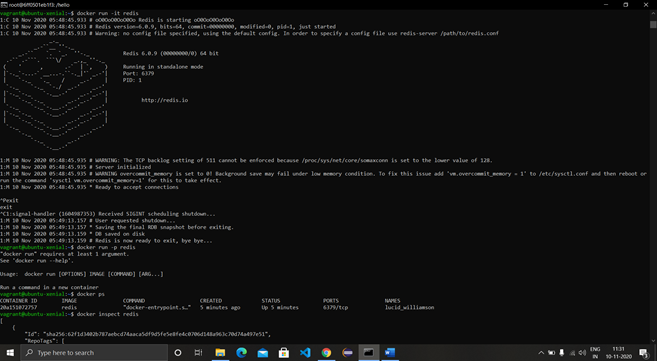Open File Explorer from the taskbar
657x361 pixels.
click(220, 353)
